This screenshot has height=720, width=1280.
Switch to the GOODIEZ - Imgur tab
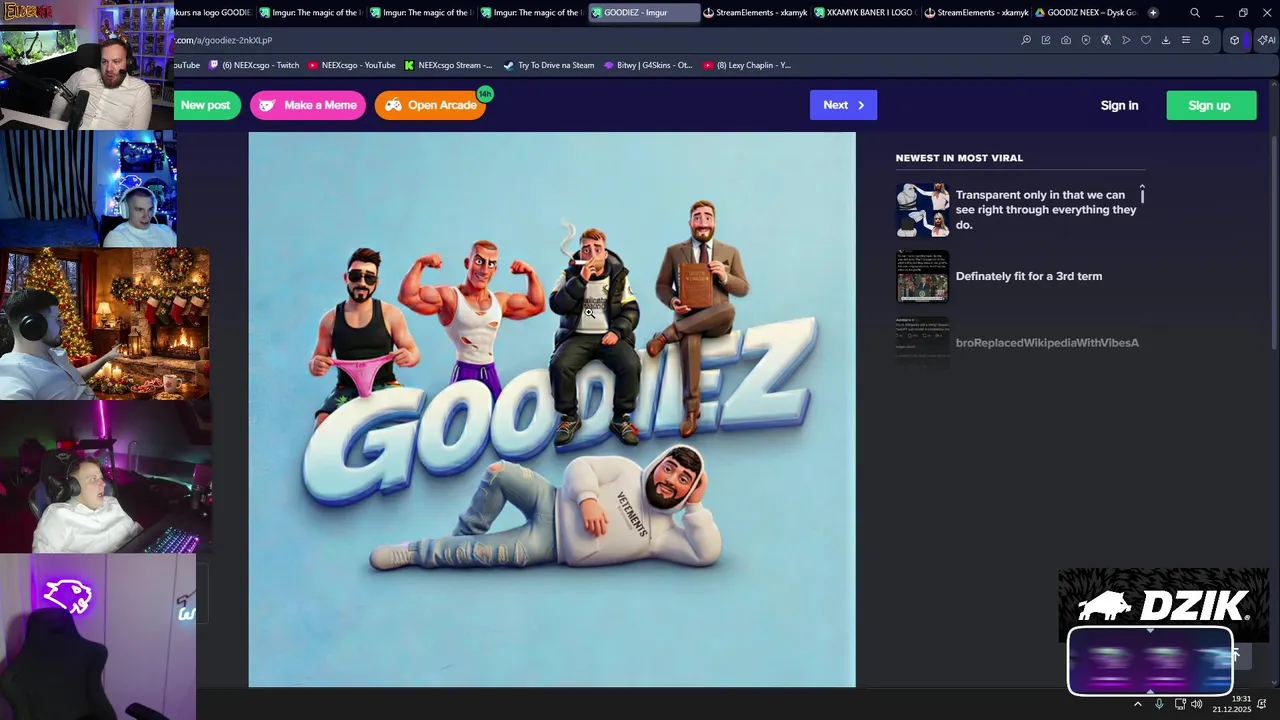click(643, 13)
